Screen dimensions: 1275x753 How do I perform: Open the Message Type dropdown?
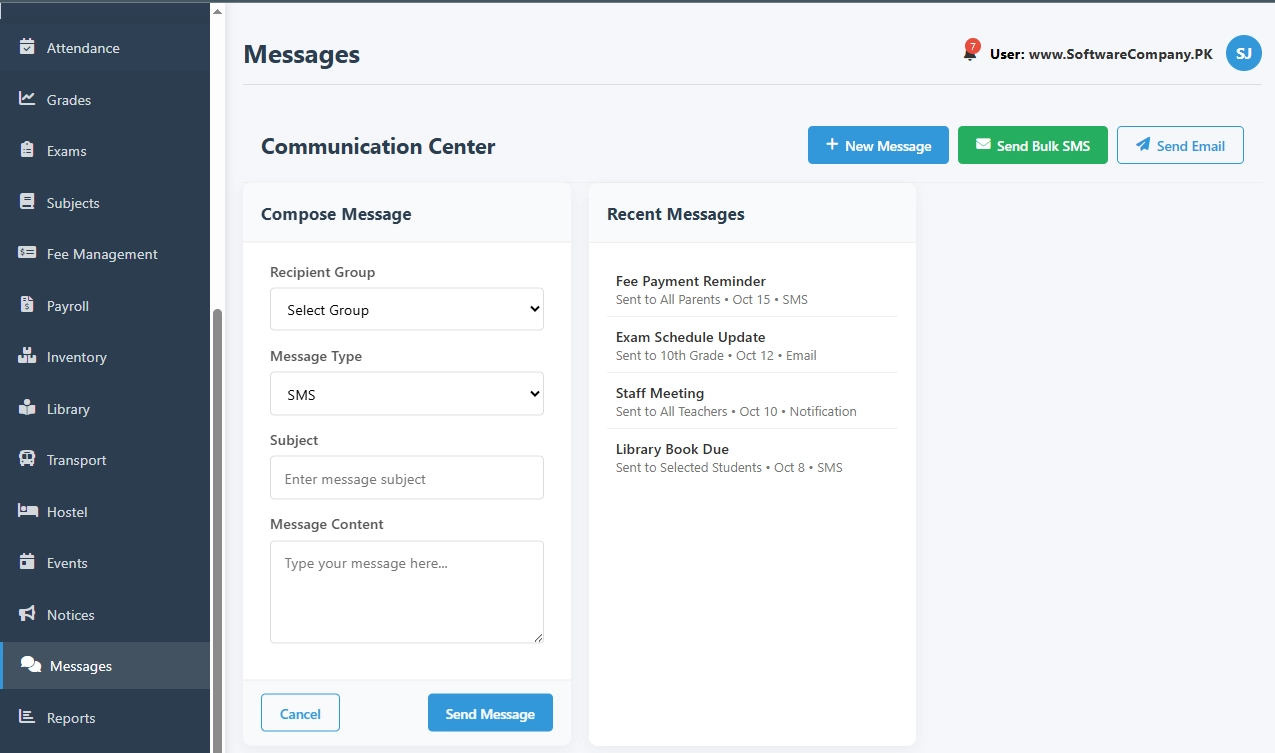tap(406, 394)
